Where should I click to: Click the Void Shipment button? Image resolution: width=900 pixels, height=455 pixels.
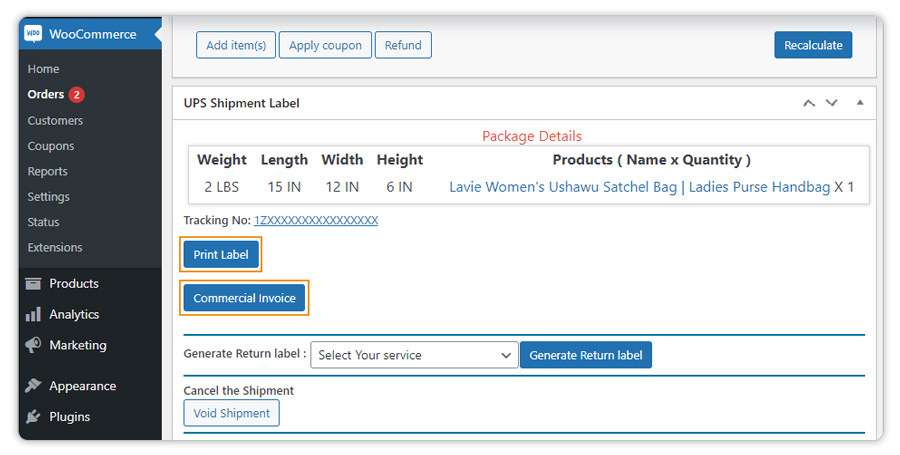pos(231,413)
